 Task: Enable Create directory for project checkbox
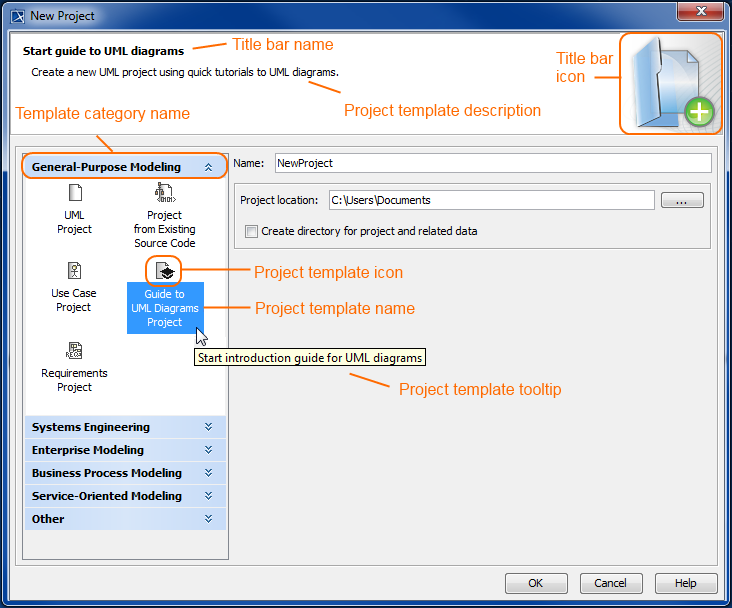(x=251, y=231)
